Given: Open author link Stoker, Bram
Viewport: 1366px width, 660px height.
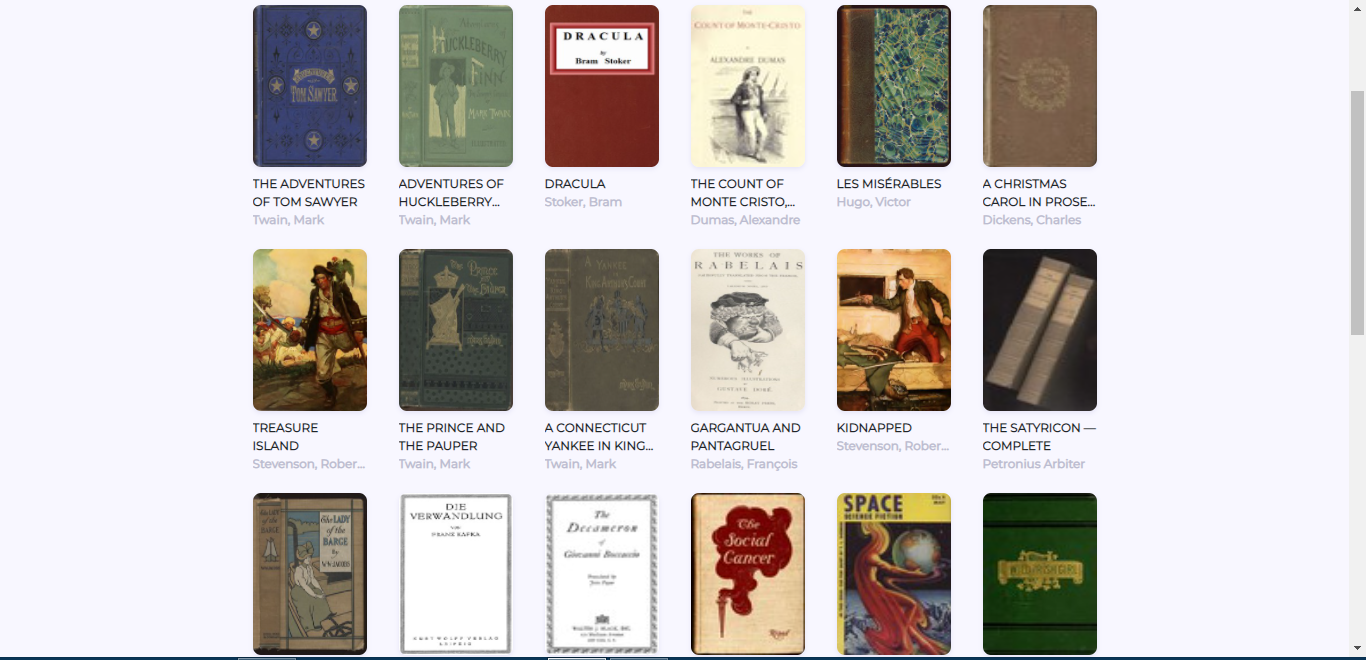Looking at the screenshot, I should pyautogui.click(x=583, y=202).
